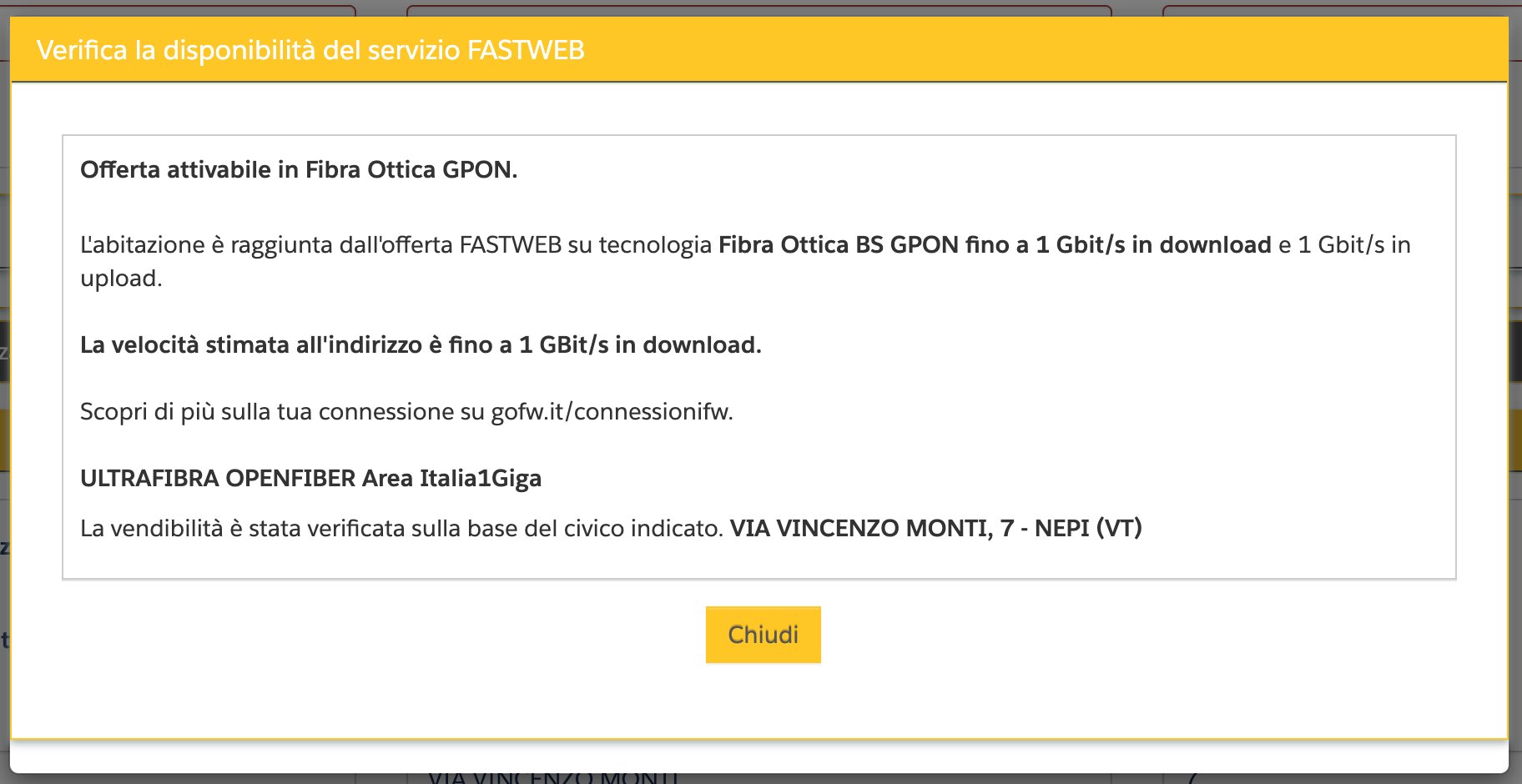Select the dialog title 'Verifica la disponibilità del servizio FASTWEB'
Screen dimensions: 1522x784
point(310,50)
